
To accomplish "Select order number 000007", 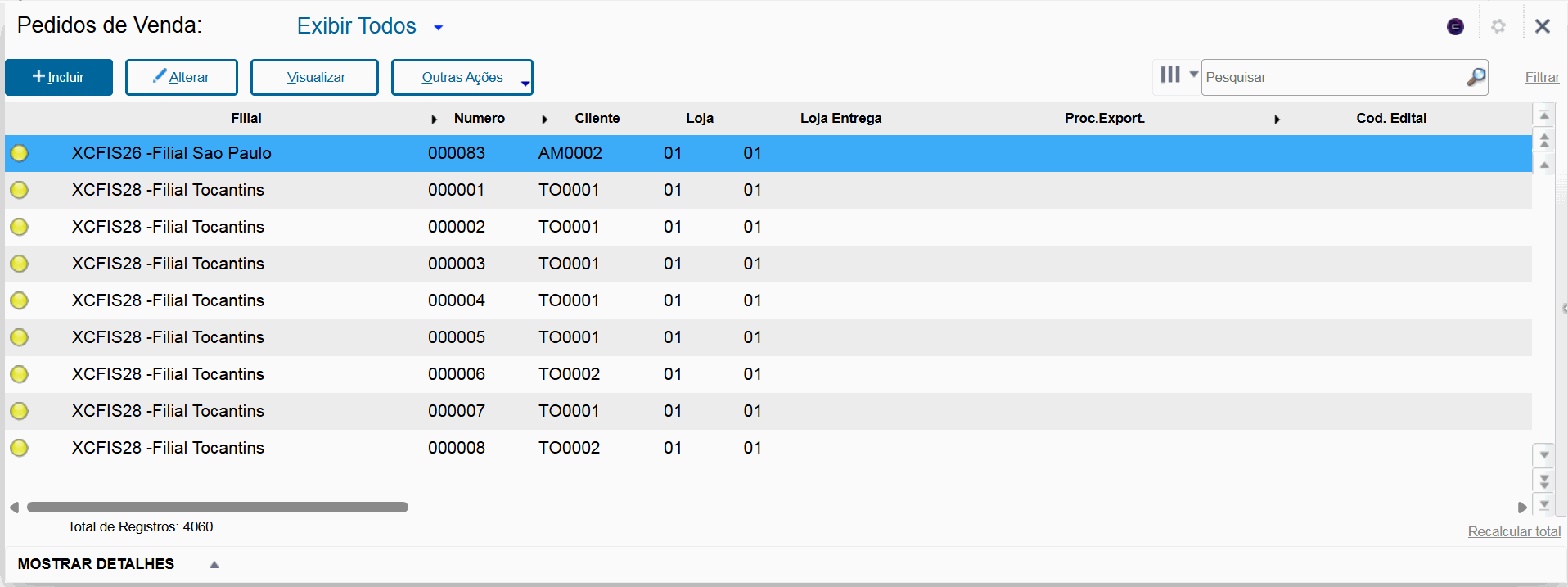I will (457, 411).
